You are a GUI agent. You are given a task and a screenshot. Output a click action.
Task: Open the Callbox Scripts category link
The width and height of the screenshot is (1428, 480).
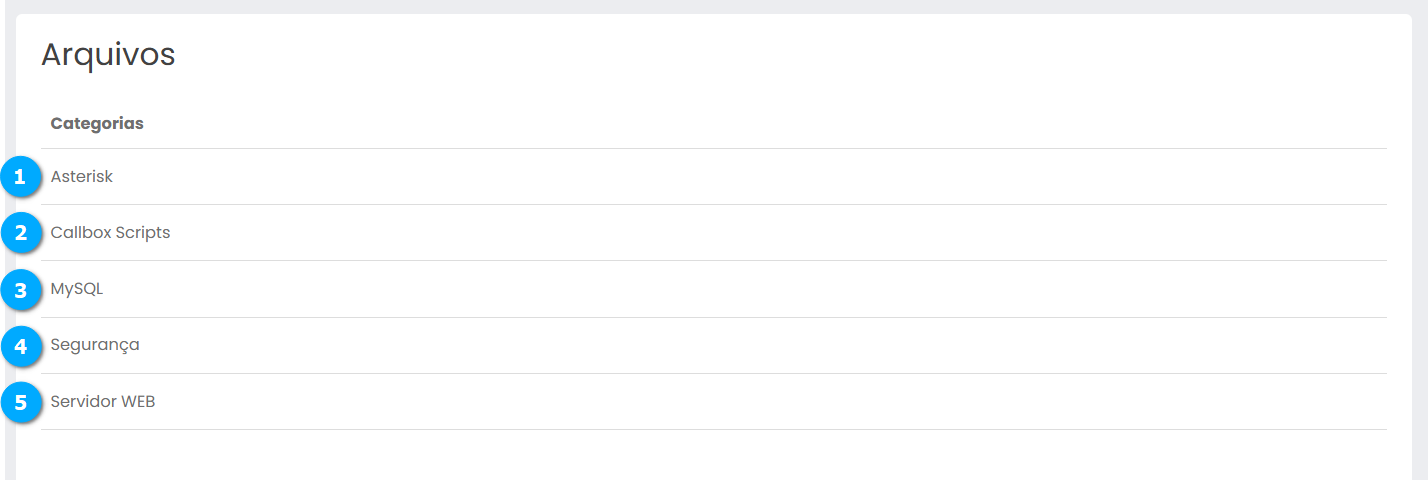110,233
